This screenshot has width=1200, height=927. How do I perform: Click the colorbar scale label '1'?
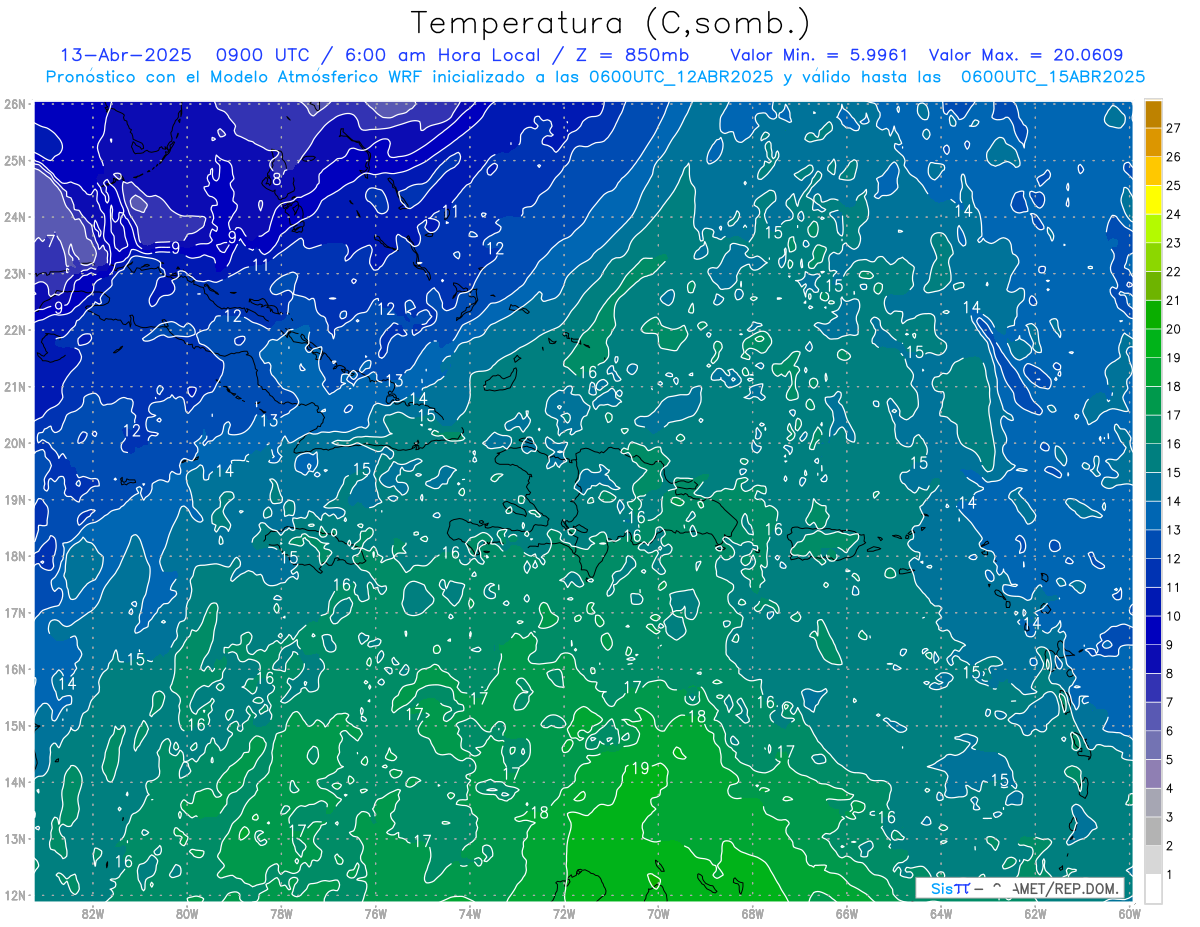pyautogui.click(x=1170, y=875)
